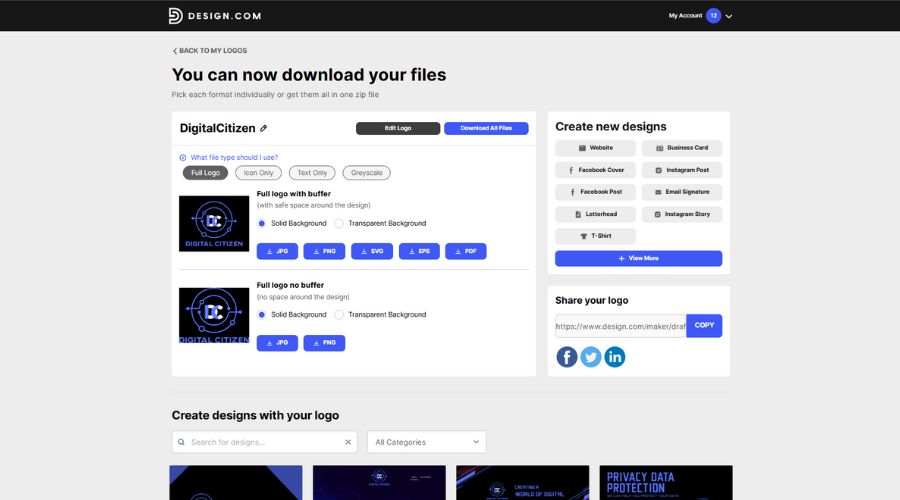900x500 pixels.
Task: Copy the logo share link
Action: pyautogui.click(x=704, y=325)
